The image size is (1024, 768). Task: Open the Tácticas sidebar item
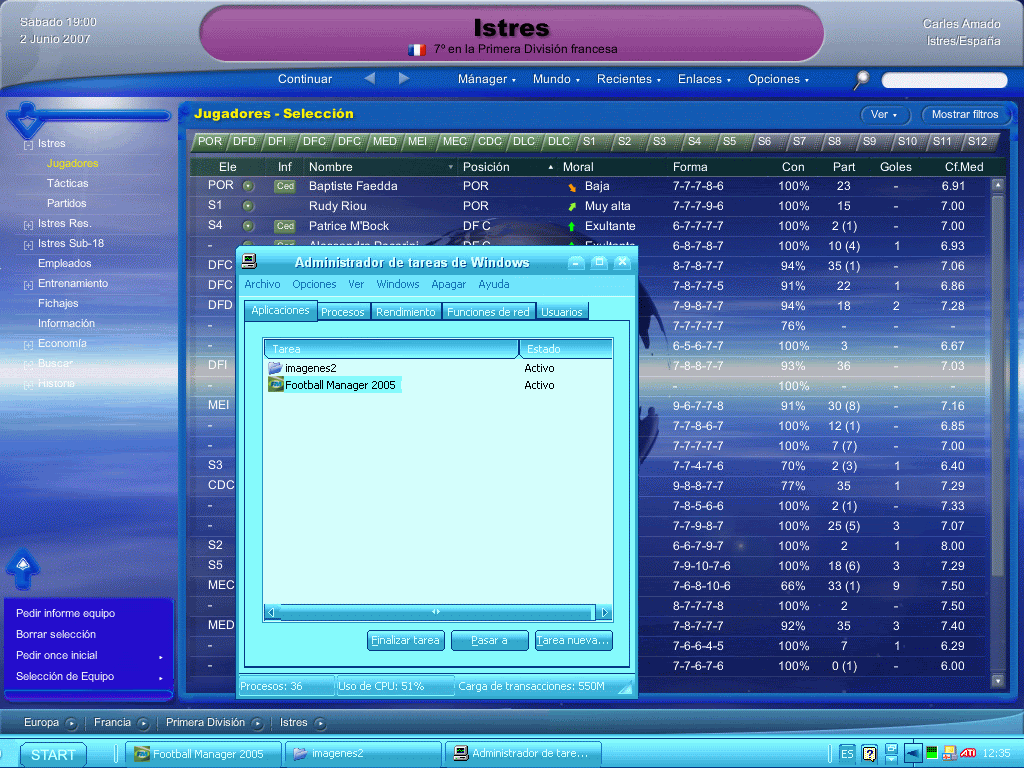(67, 184)
